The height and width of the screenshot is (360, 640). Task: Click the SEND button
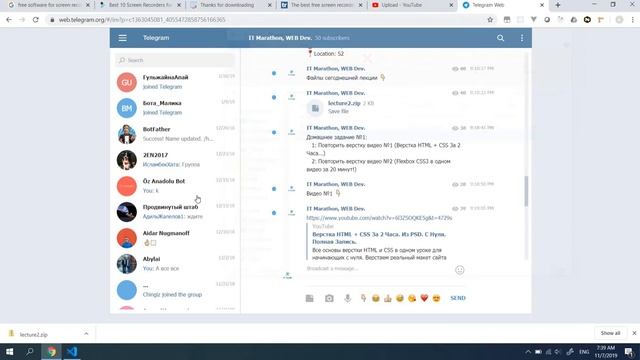(458, 298)
